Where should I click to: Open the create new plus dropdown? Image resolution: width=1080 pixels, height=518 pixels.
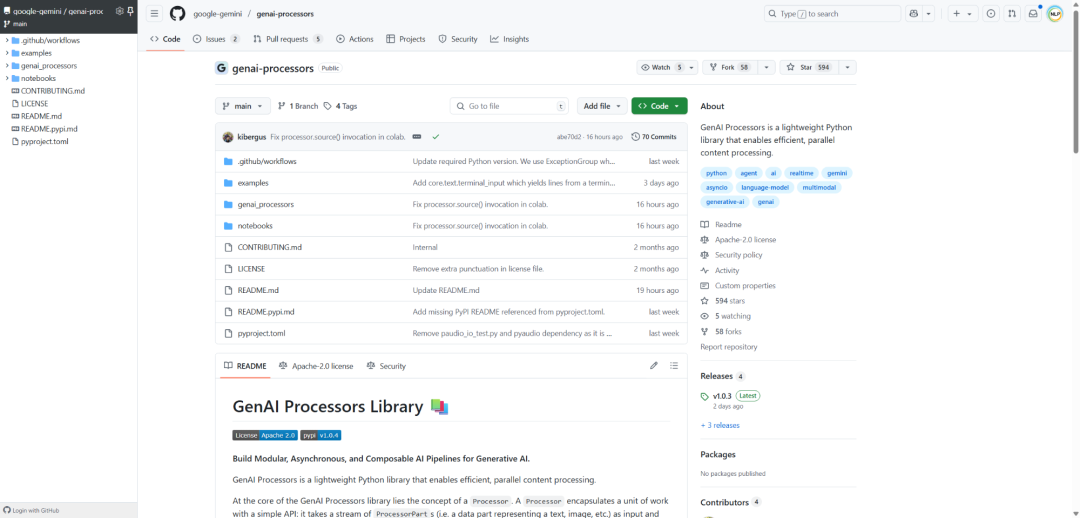[963, 14]
